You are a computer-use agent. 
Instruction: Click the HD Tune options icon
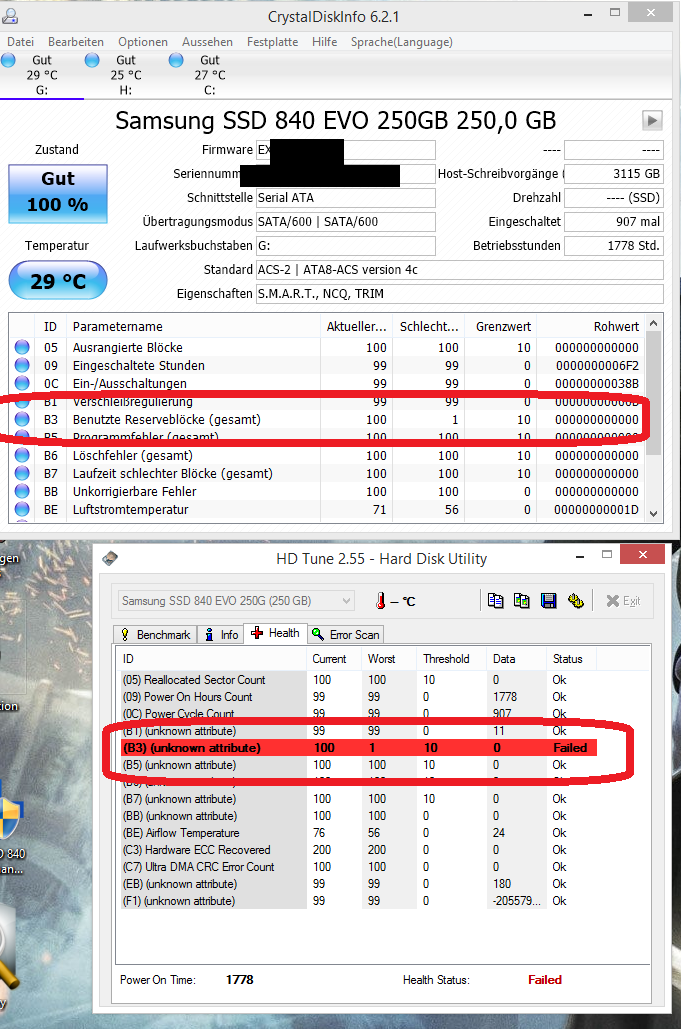(575, 600)
